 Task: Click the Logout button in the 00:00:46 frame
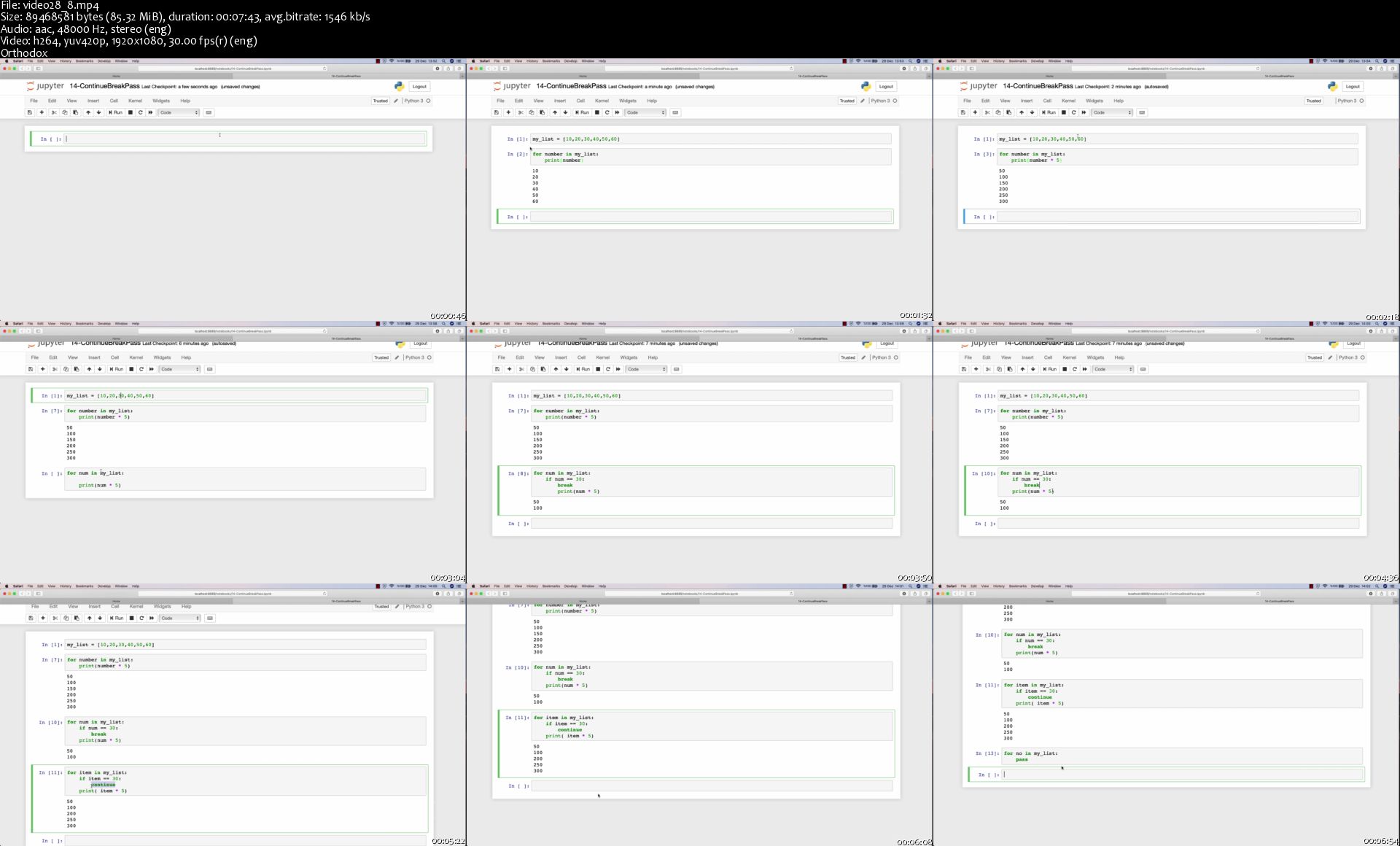tap(419, 86)
